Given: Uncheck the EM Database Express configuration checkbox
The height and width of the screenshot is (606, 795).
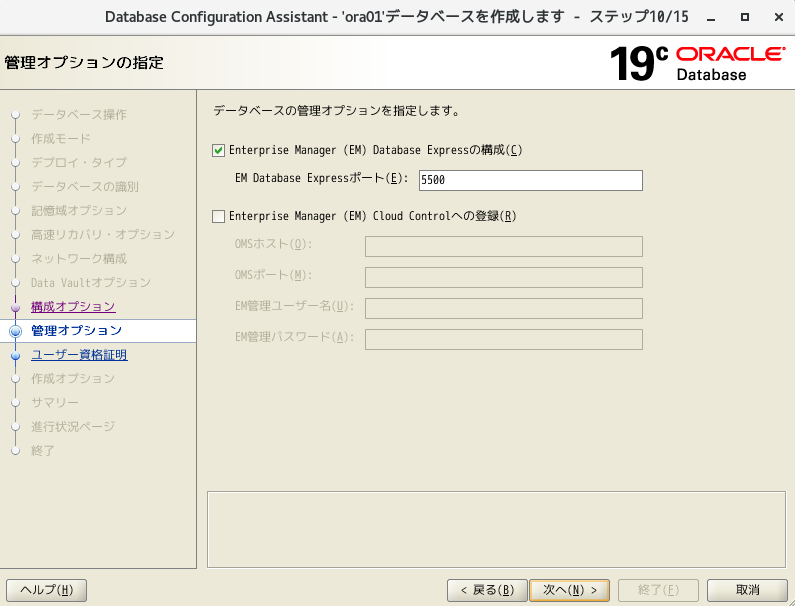Looking at the screenshot, I should click(219, 151).
